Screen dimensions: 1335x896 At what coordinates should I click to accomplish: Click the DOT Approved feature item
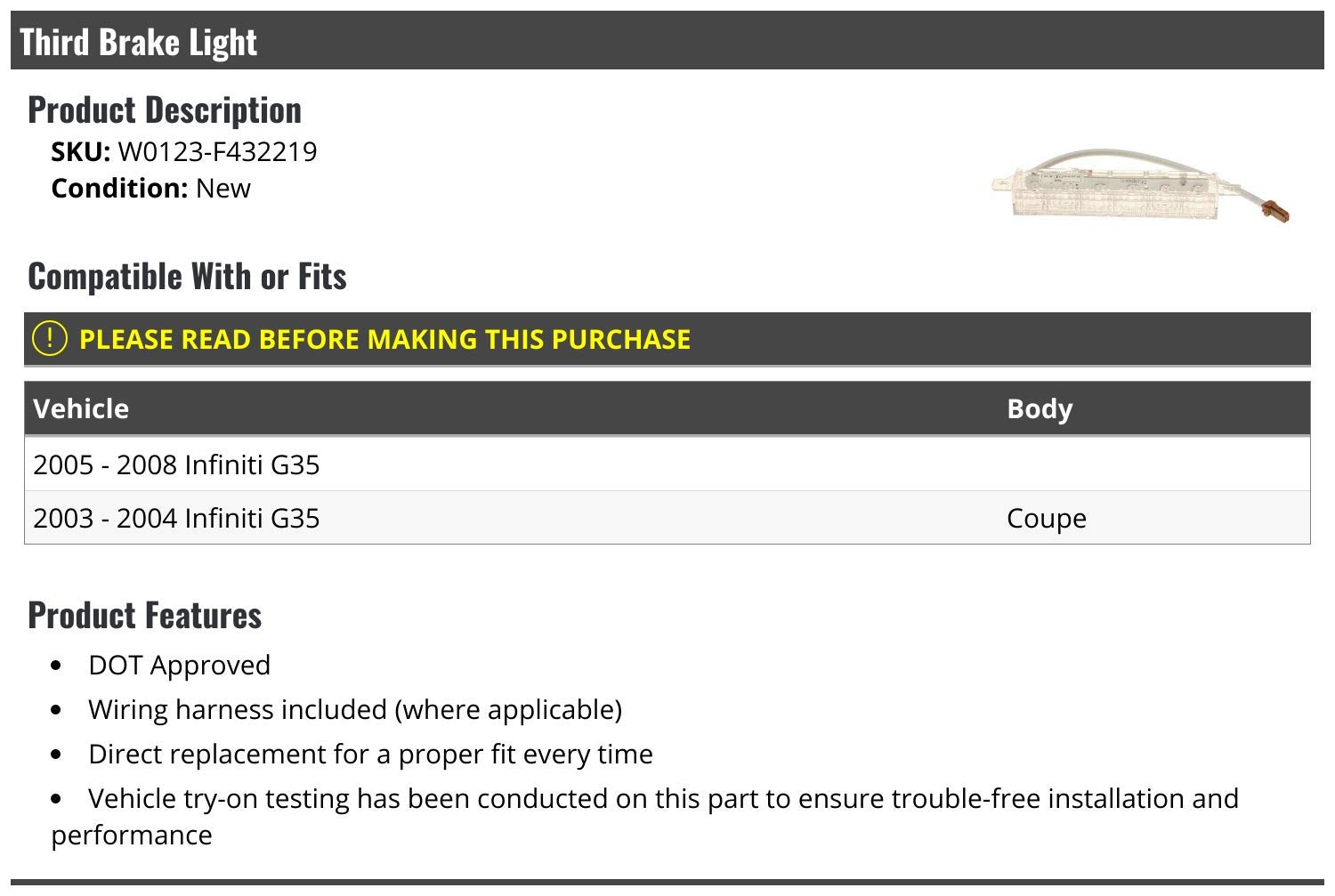click(179, 665)
